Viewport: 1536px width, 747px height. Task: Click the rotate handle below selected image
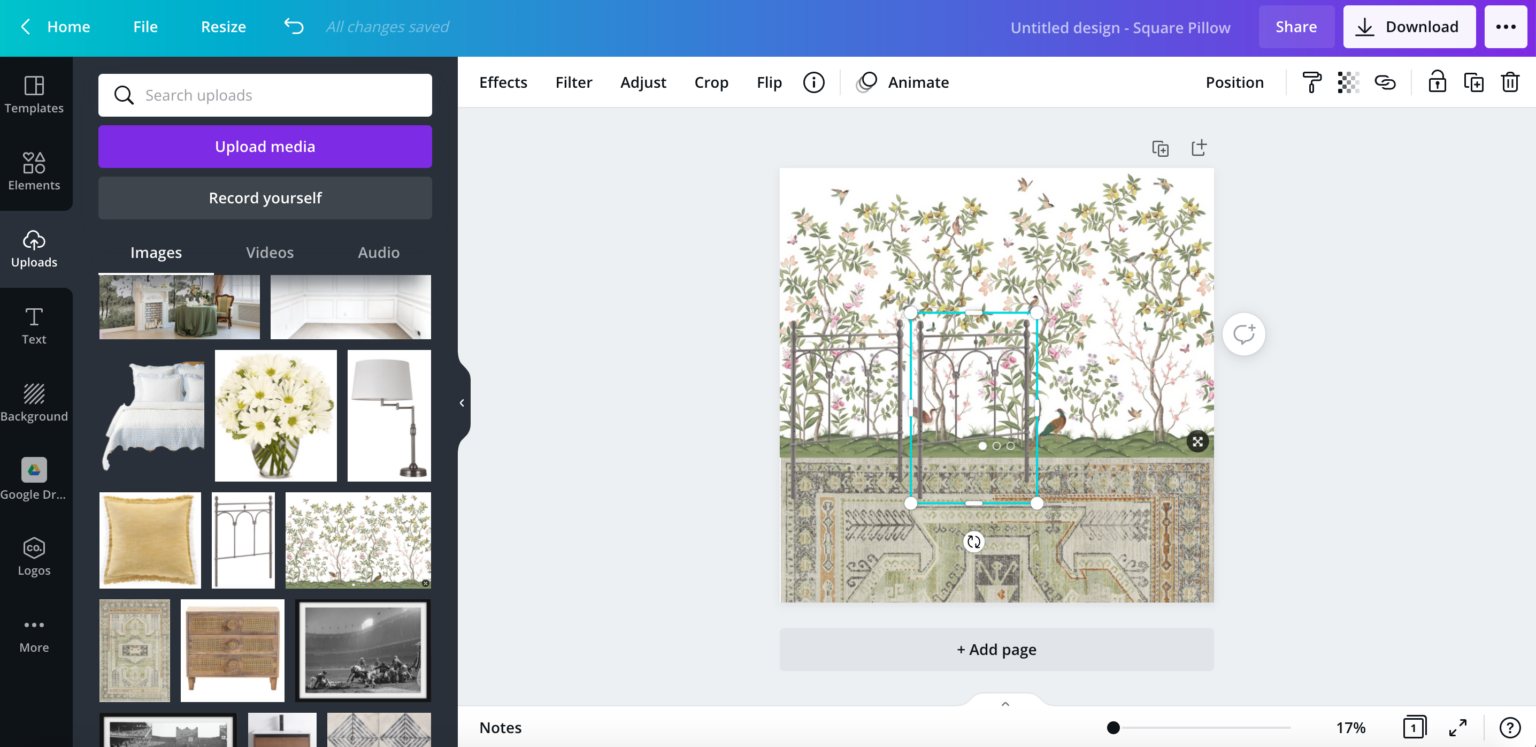tap(974, 542)
